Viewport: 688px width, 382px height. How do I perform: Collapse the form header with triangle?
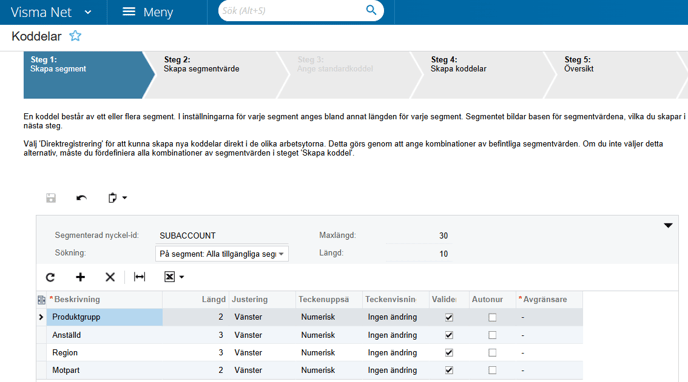coord(668,225)
